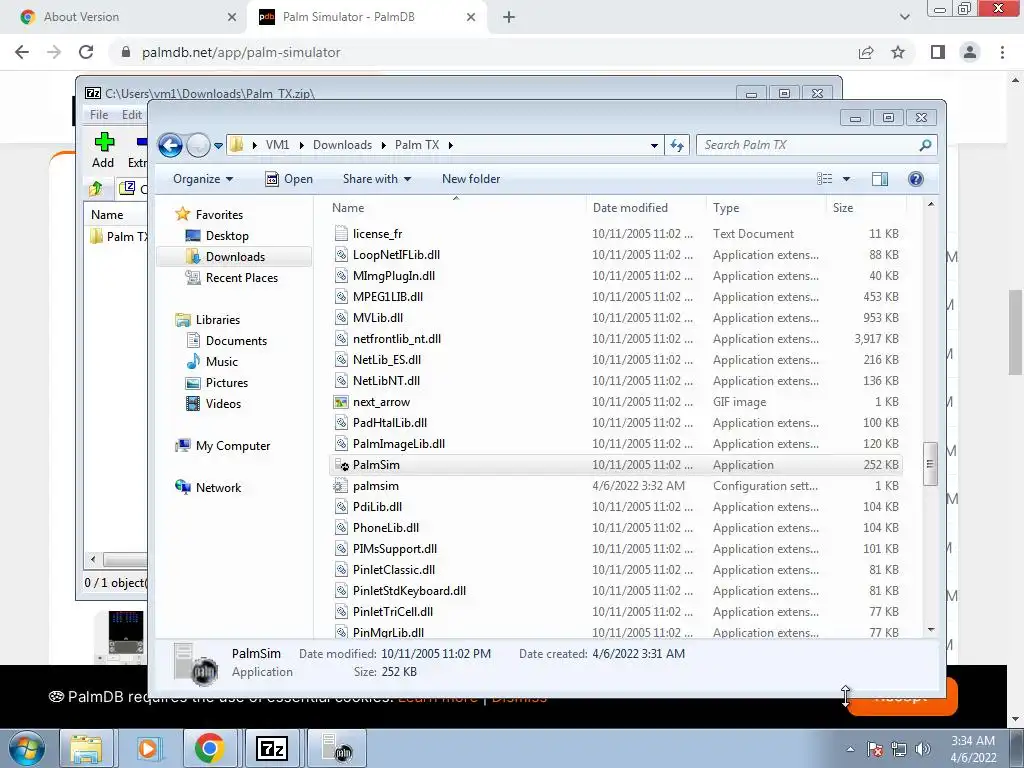Viewport: 1024px width, 768px height.
Task: Open Chrome tab search dropdown
Action: [x=904, y=17]
